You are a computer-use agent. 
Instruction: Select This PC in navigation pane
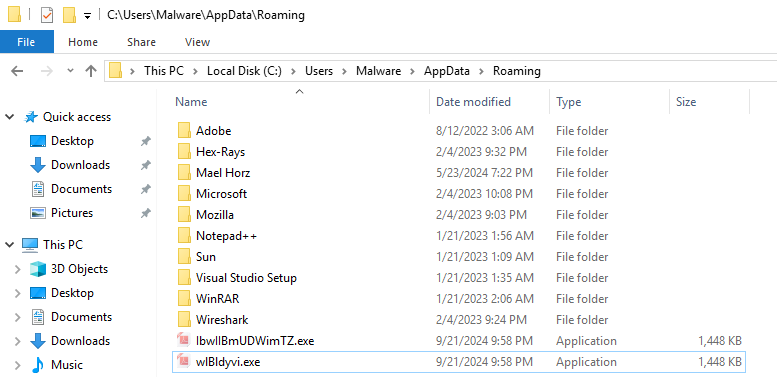click(x=62, y=244)
